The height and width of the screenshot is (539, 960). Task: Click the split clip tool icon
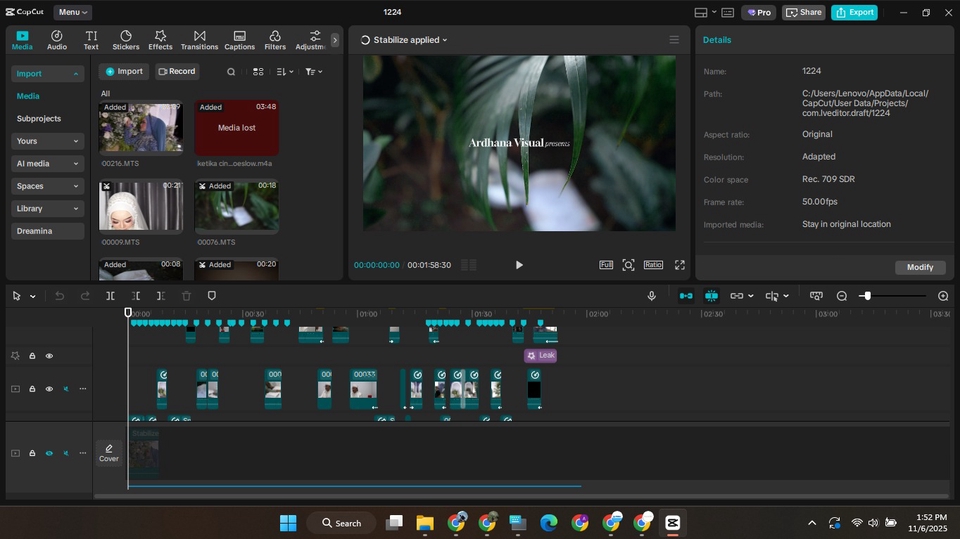[110, 296]
